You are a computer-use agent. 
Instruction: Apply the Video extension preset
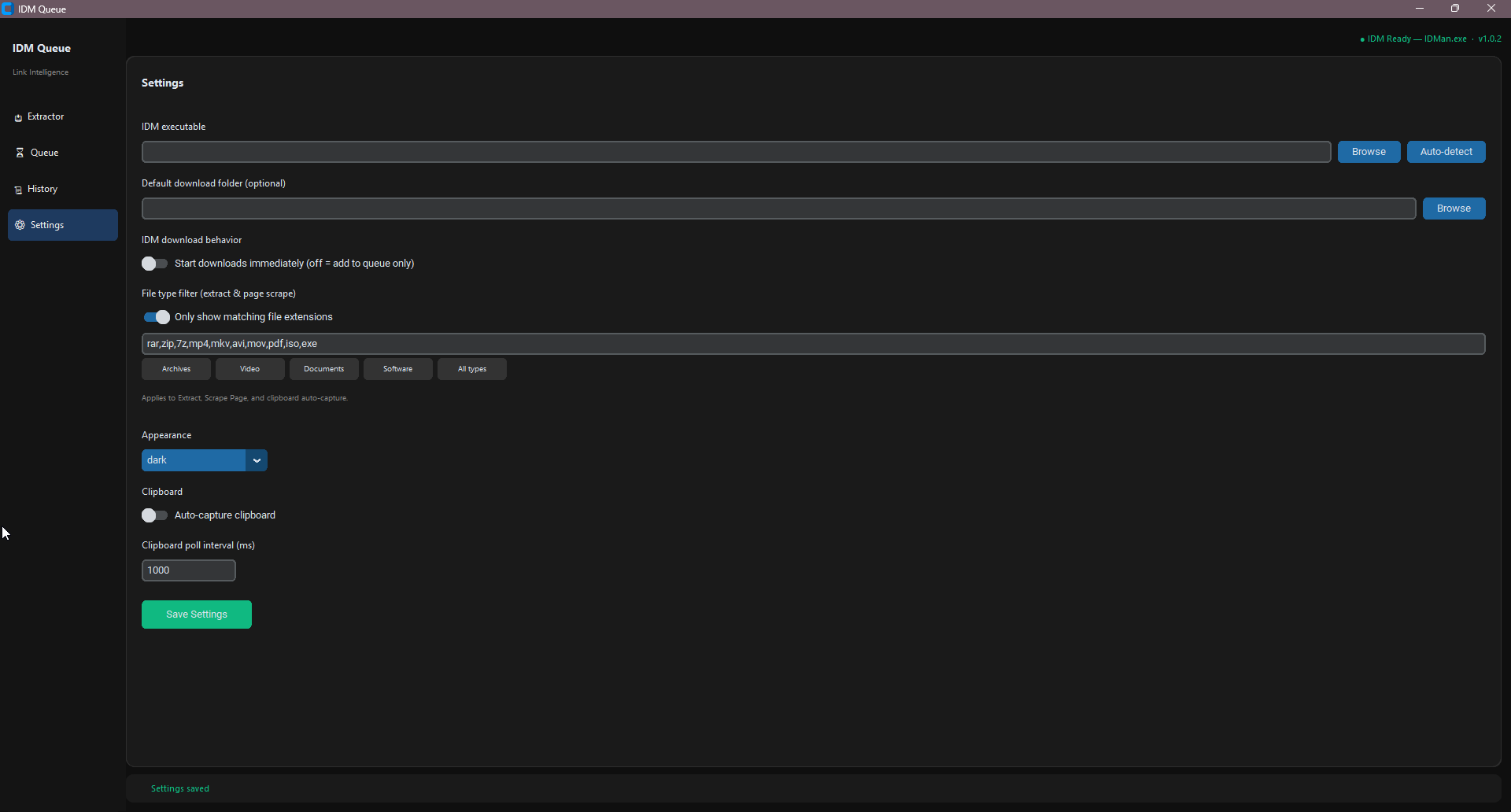250,369
